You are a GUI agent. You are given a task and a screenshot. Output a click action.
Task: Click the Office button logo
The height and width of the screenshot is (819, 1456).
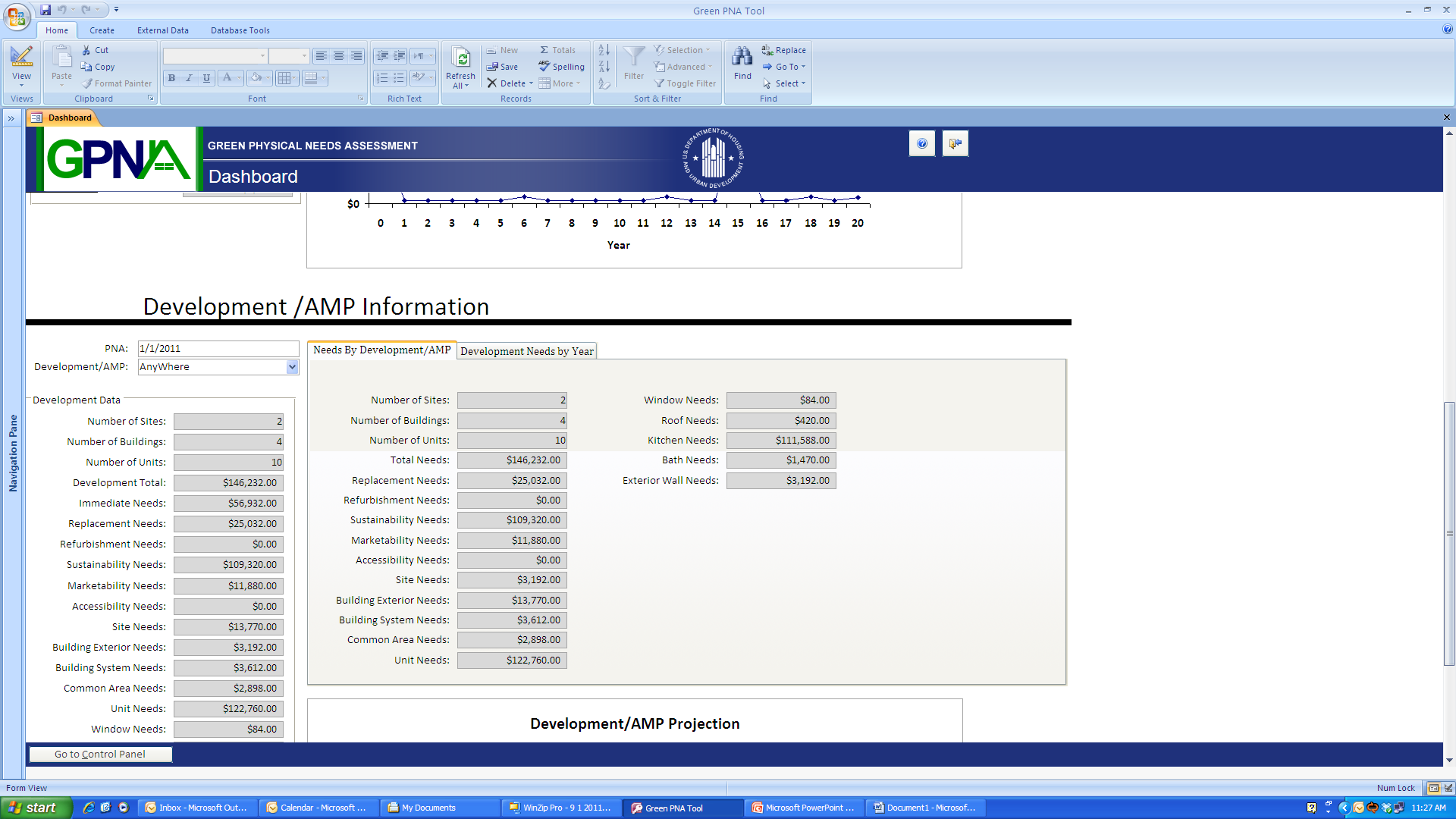[x=17, y=15]
